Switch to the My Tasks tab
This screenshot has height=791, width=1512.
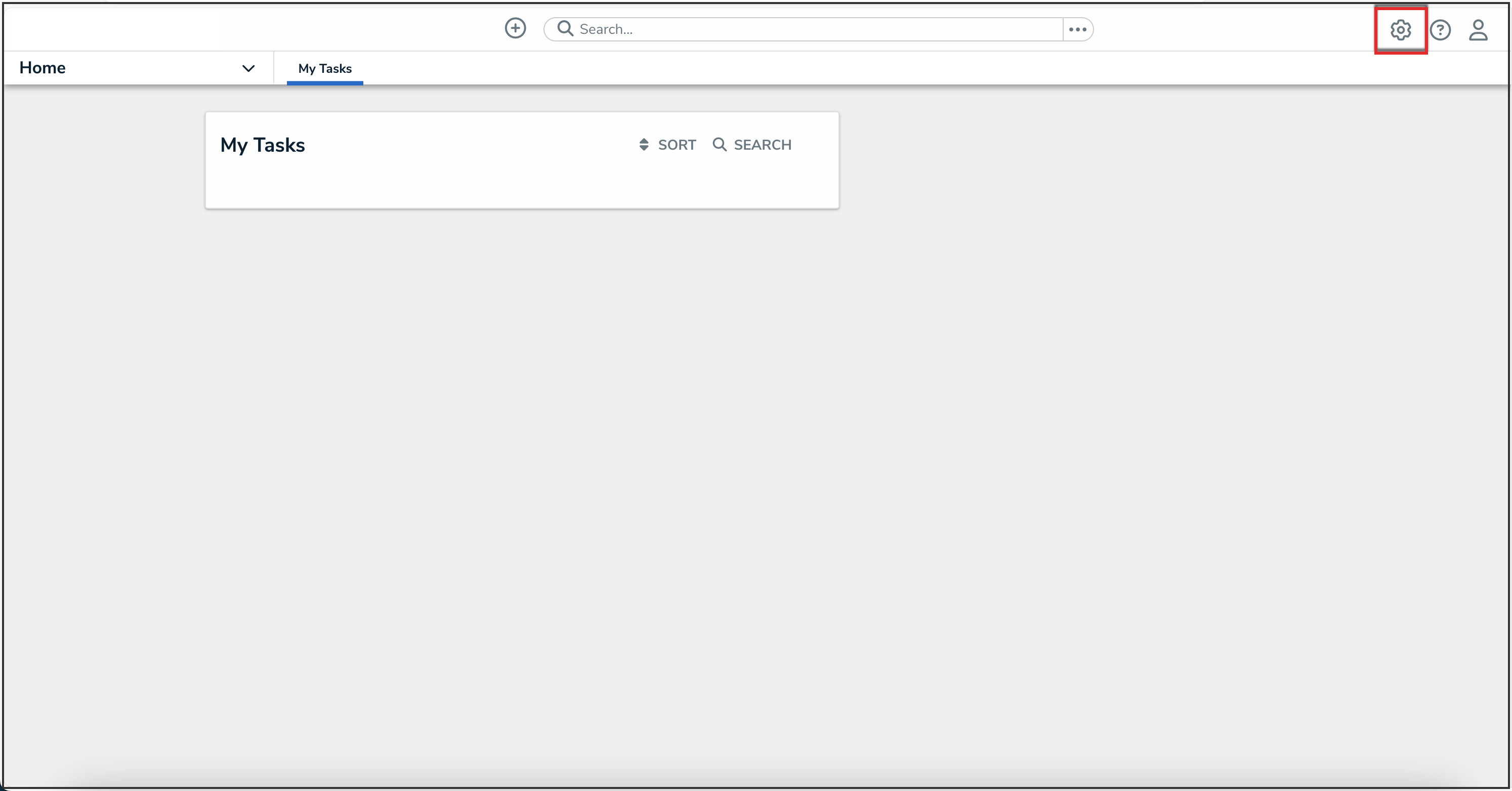[324, 68]
